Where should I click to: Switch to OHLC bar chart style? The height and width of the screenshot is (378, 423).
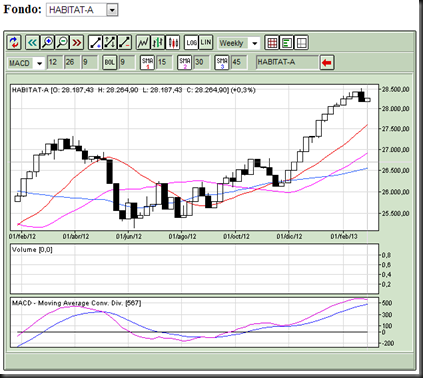pyautogui.click(x=158, y=43)
